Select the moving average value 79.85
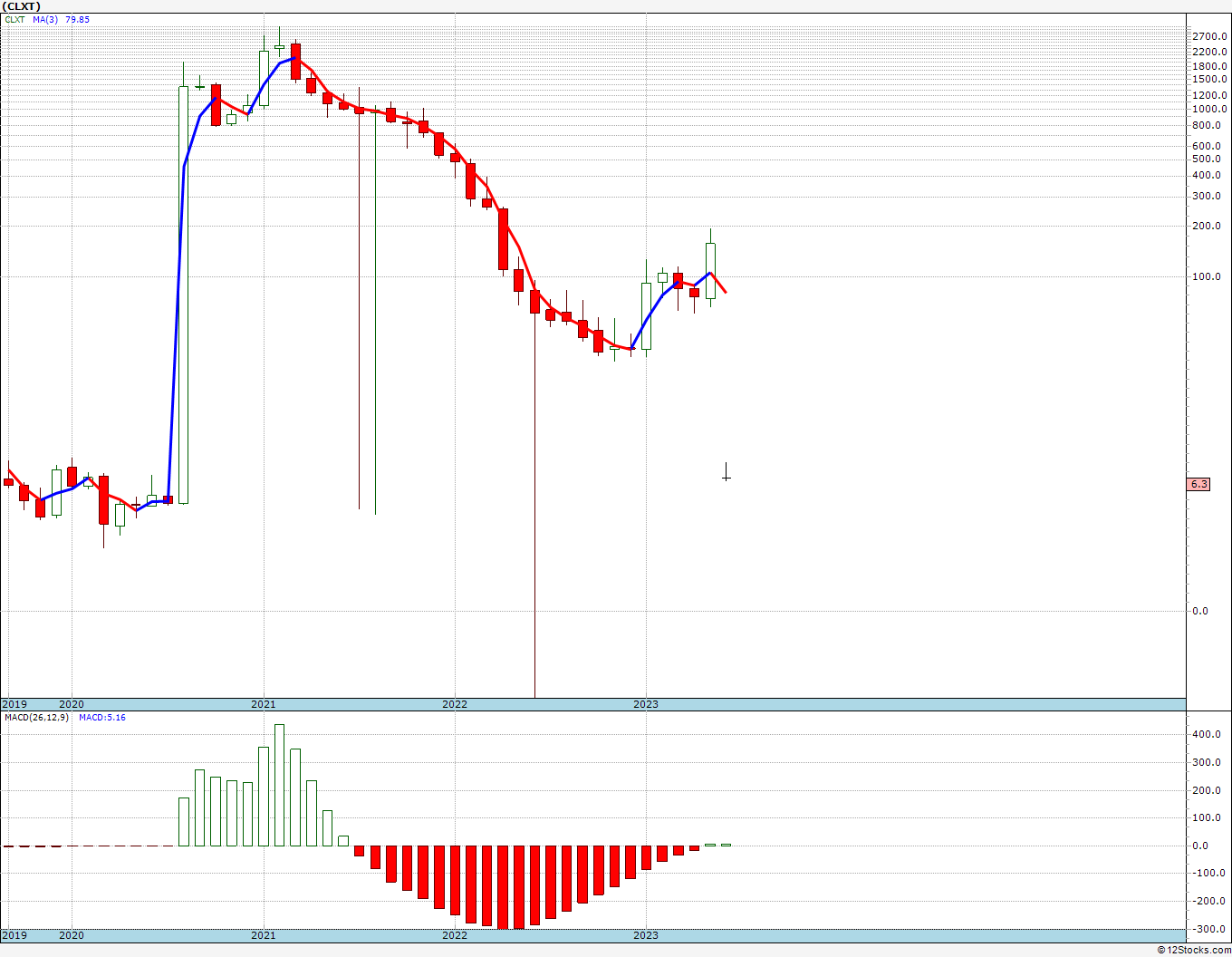The image size is (1232, 957). [77, 19]
